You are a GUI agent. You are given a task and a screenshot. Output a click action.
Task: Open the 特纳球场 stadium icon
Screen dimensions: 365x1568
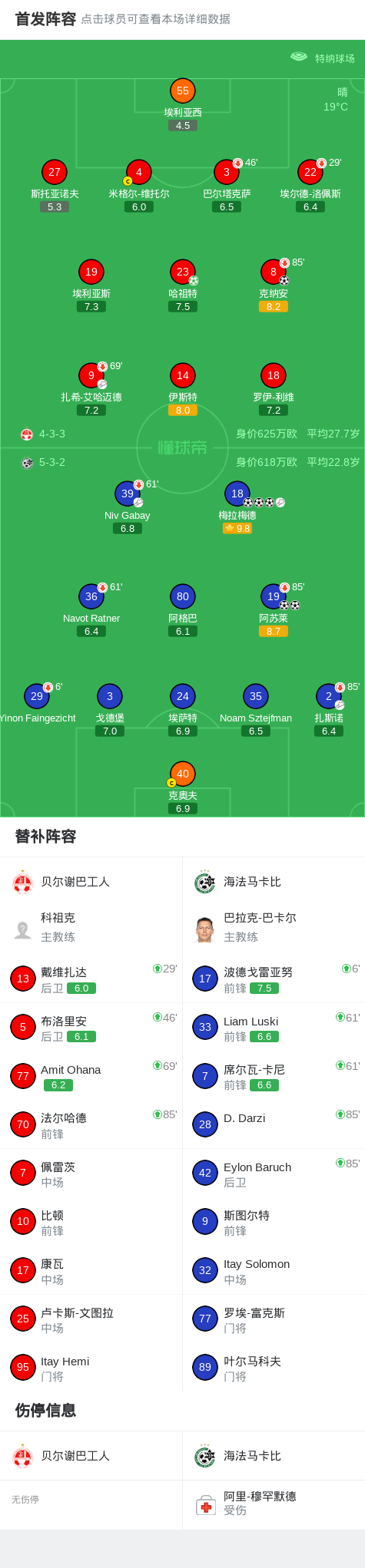click(299, 57)
